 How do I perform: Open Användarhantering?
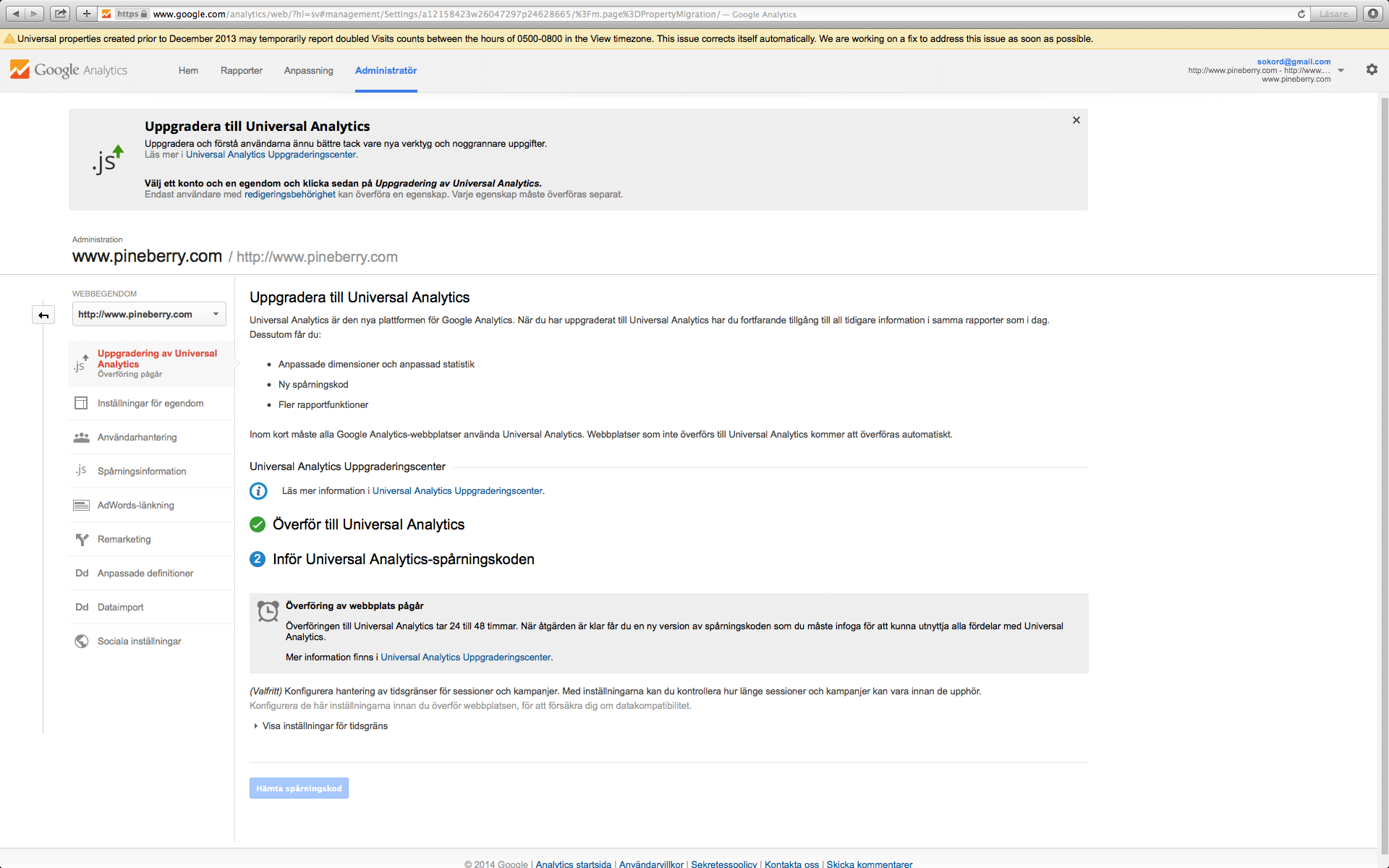[152, 438]
